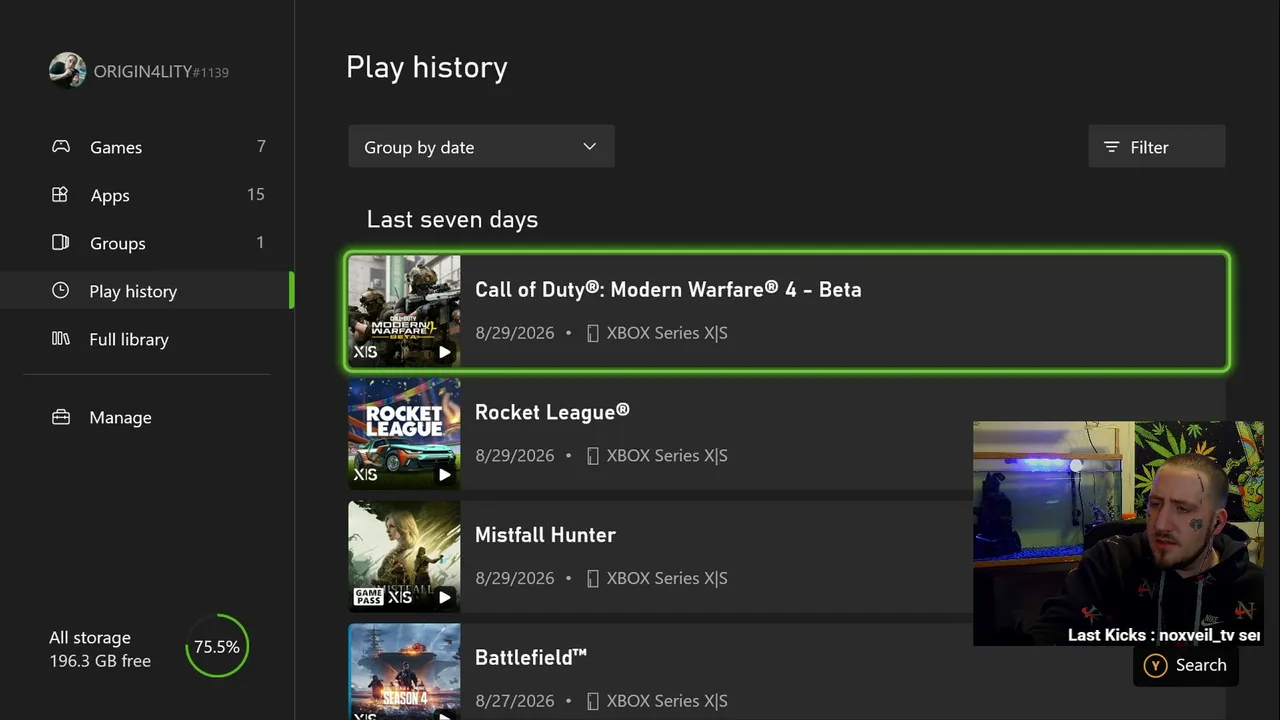Click the play arrow on Mistfall Hunter thumbnail
This screenshot has width=1280, height=720.
coord(444,598)
